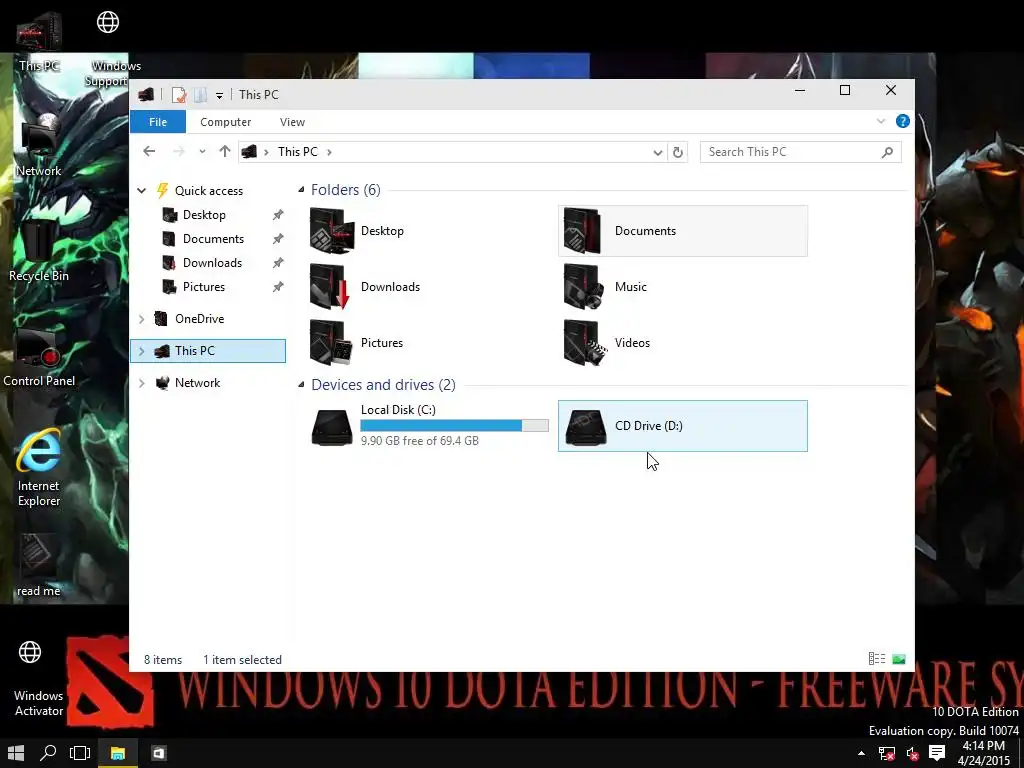Select the read me desktop file

tap(39, 565)
